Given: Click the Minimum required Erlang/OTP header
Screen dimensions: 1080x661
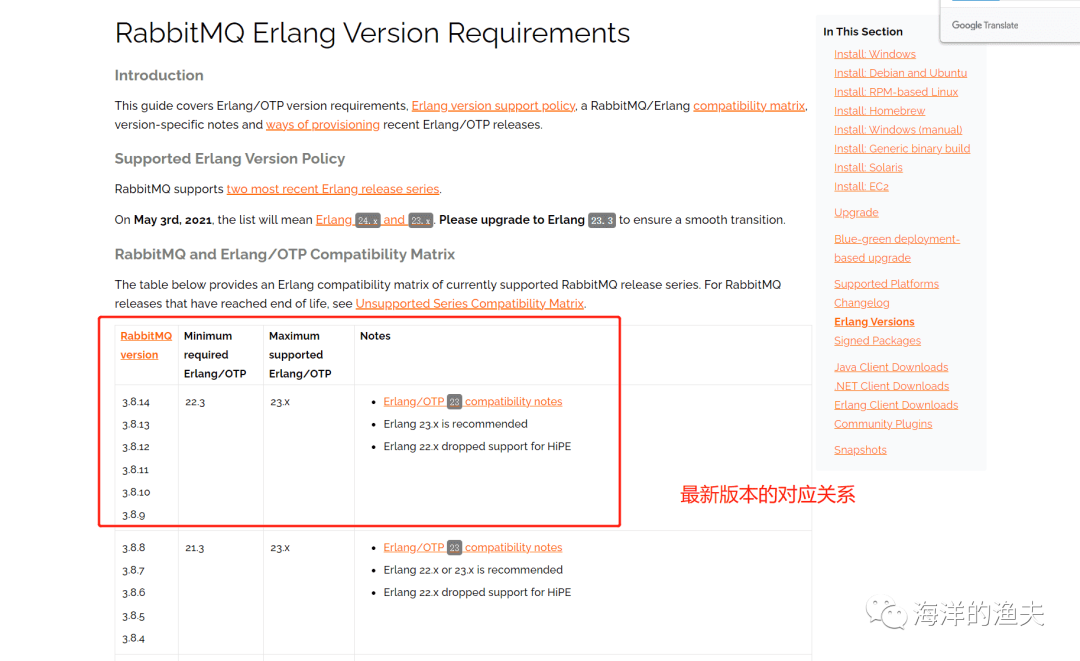Looking at the screenshot, I should [x=215, y=355].
